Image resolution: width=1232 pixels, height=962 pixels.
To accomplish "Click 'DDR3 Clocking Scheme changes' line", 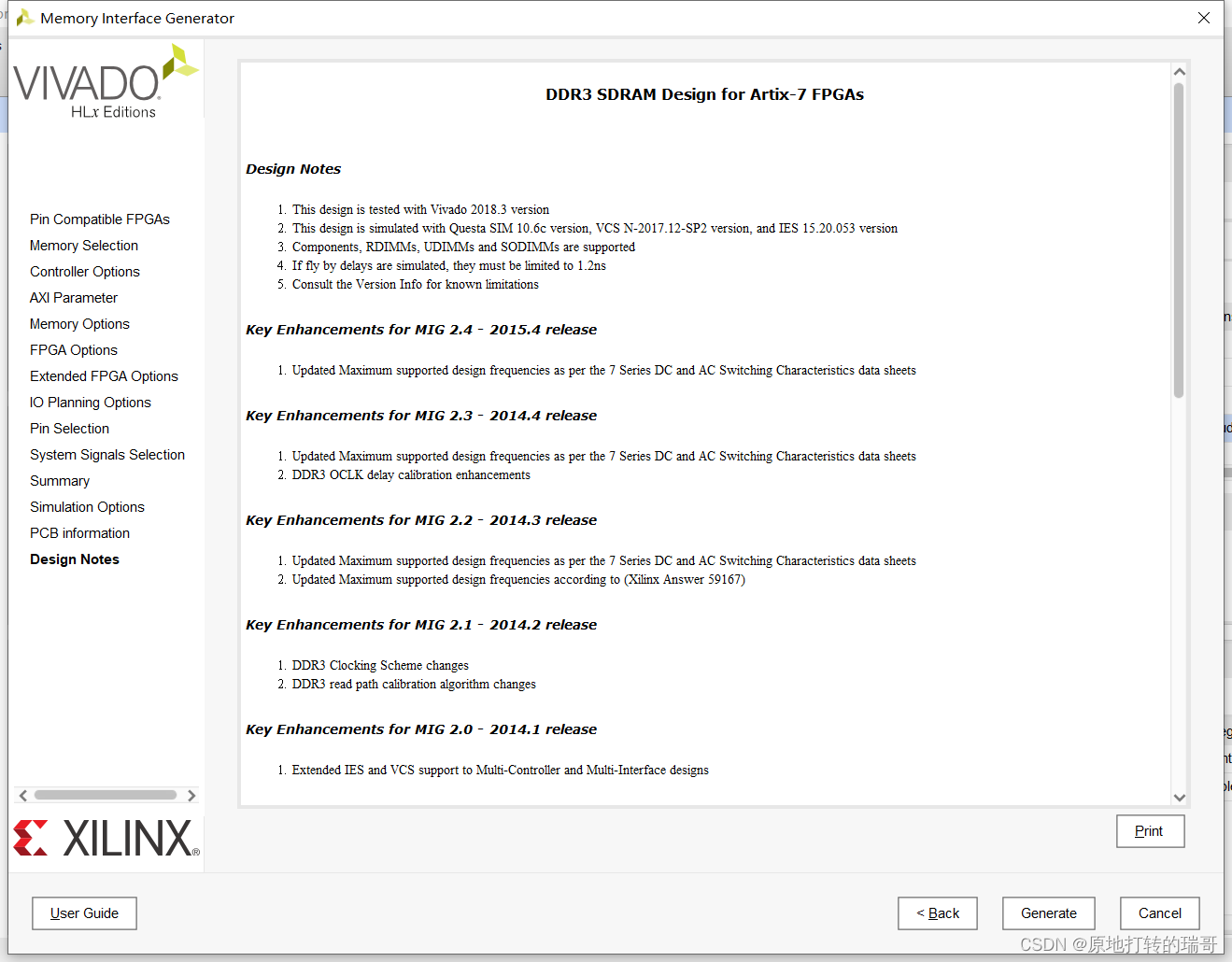I will 380,666.
